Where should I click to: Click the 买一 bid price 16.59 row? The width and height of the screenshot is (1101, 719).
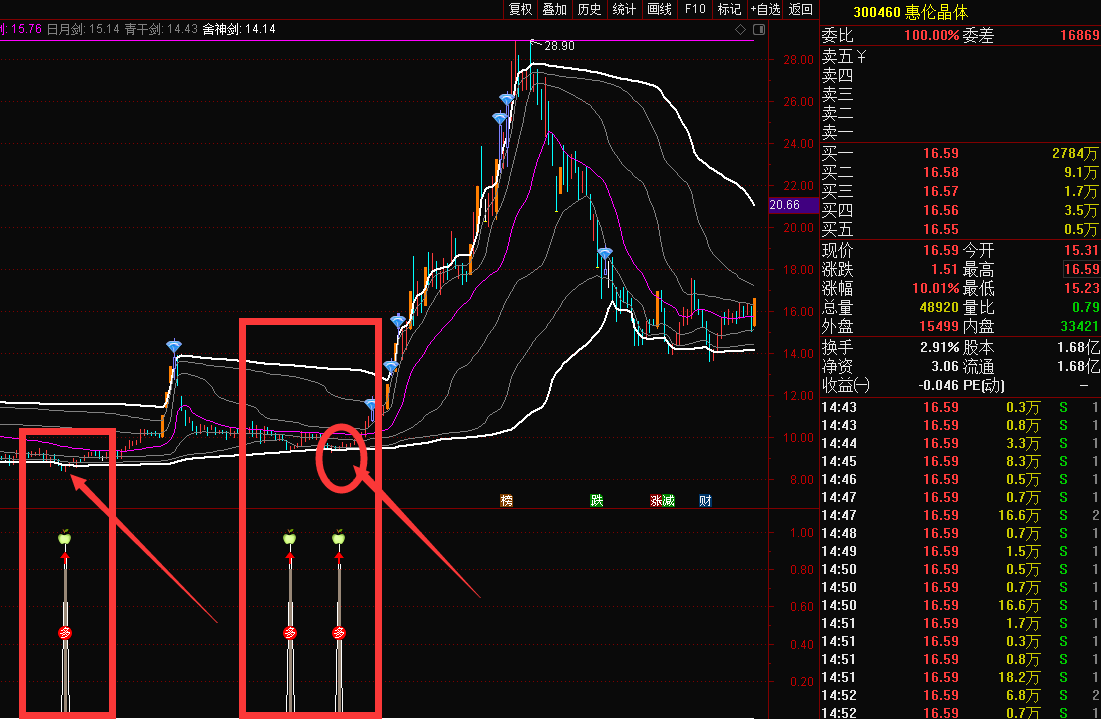tap(939, 154)
